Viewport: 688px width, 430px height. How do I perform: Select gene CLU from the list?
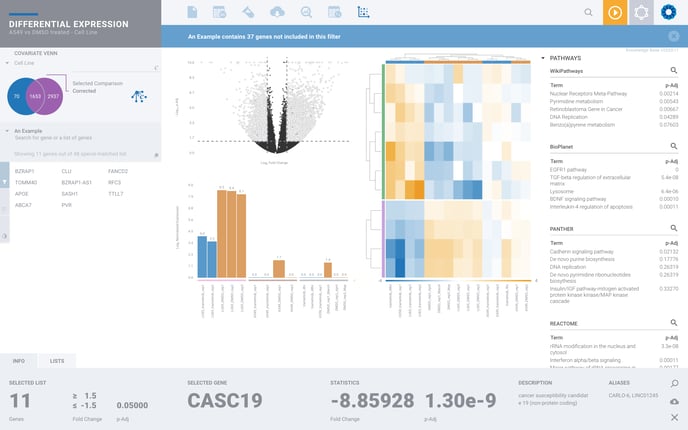66,171
